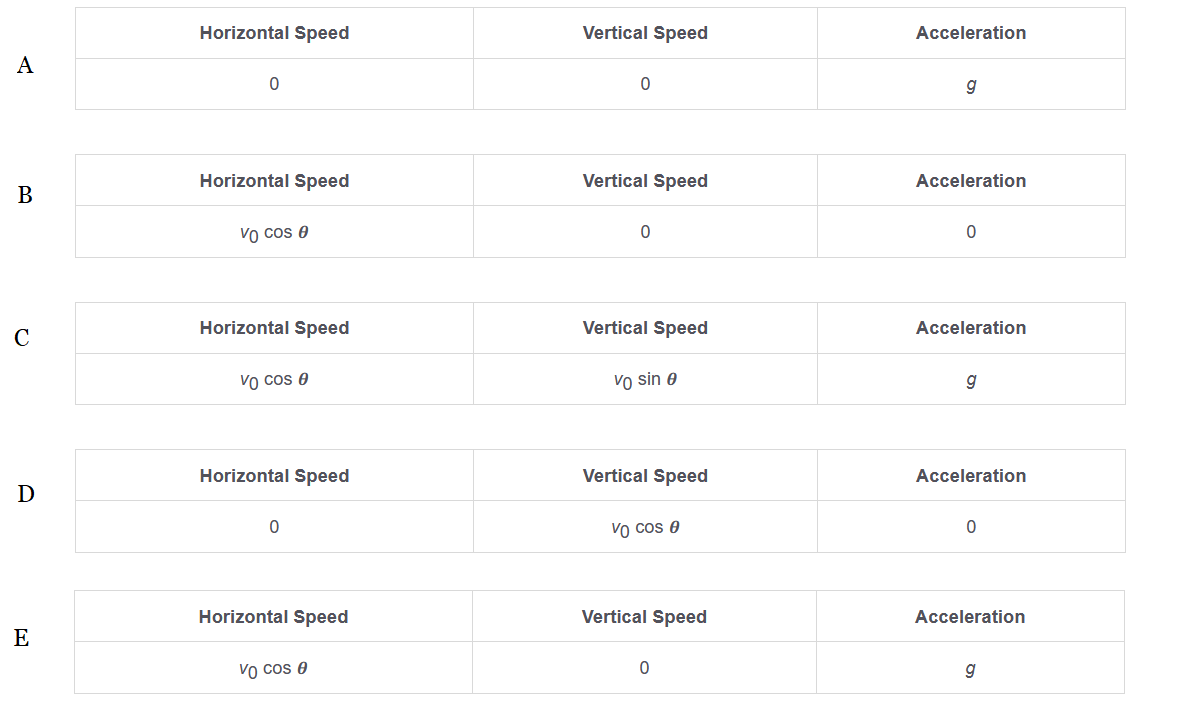Click Horizontal Speed v0 cos θ in table E
This screenshot has height=724, width=1178.
273,669
